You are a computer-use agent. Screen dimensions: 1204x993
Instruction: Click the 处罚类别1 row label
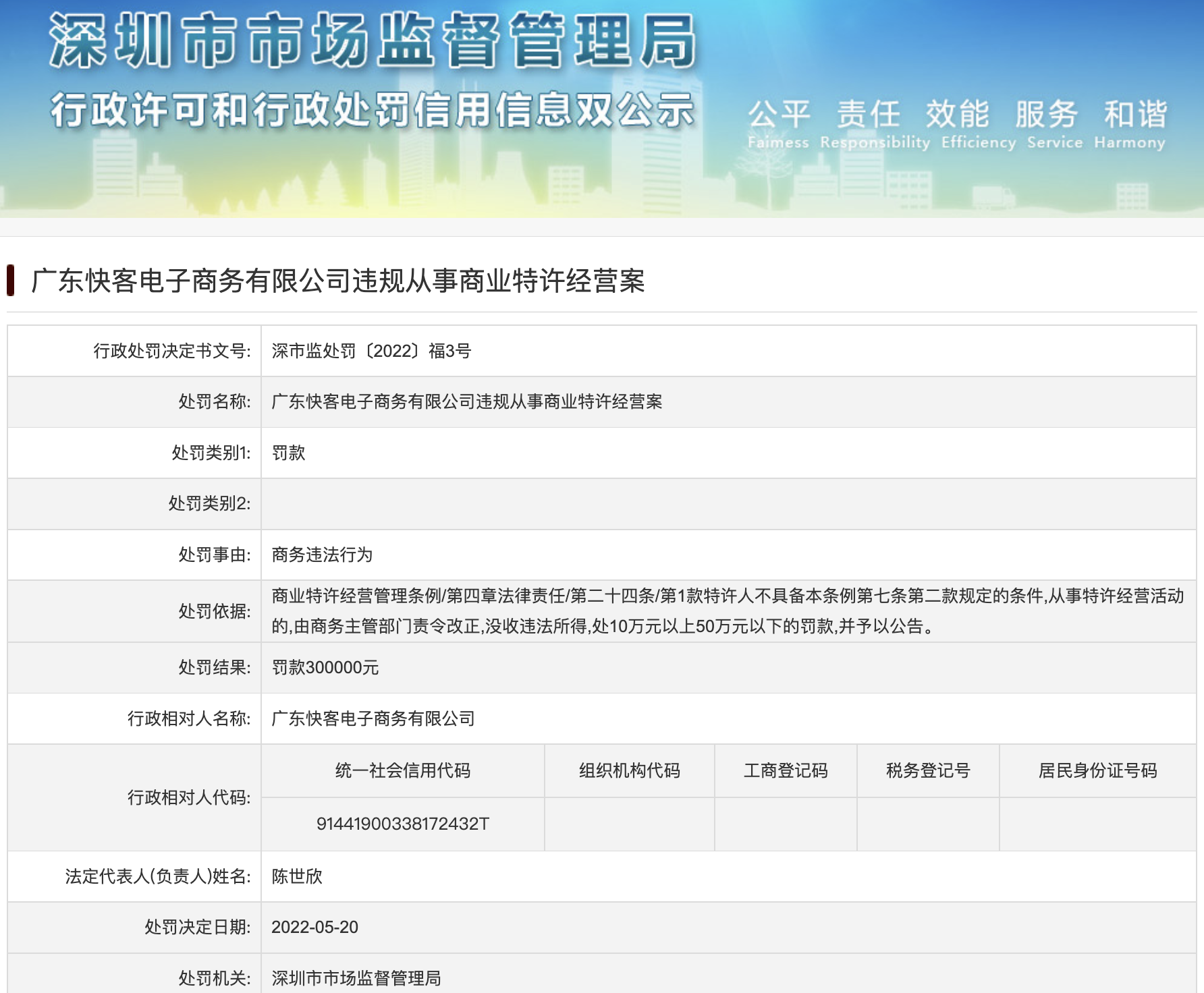tap(211, 453)
